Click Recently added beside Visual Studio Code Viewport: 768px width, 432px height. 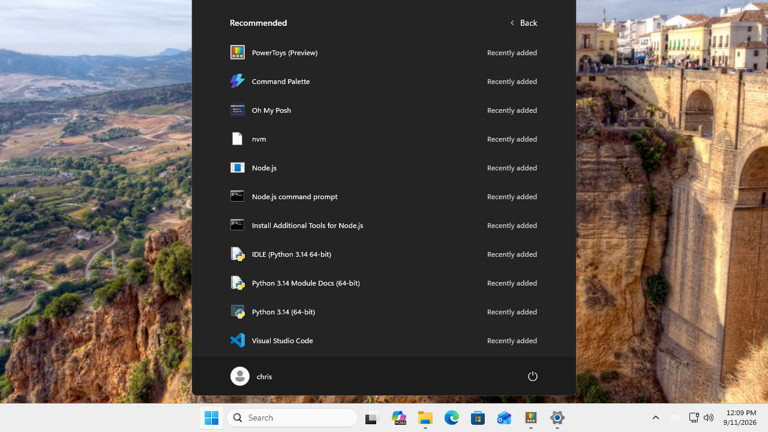pyautogui.click(x=512, y=341)
